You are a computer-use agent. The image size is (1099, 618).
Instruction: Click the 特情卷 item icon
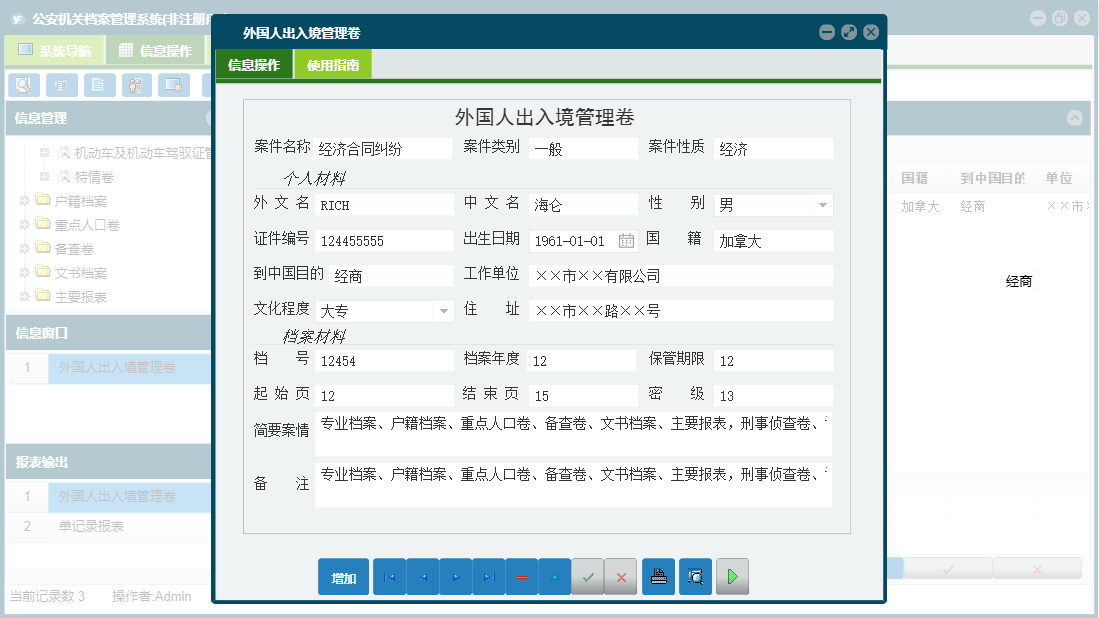pos(63,176)
